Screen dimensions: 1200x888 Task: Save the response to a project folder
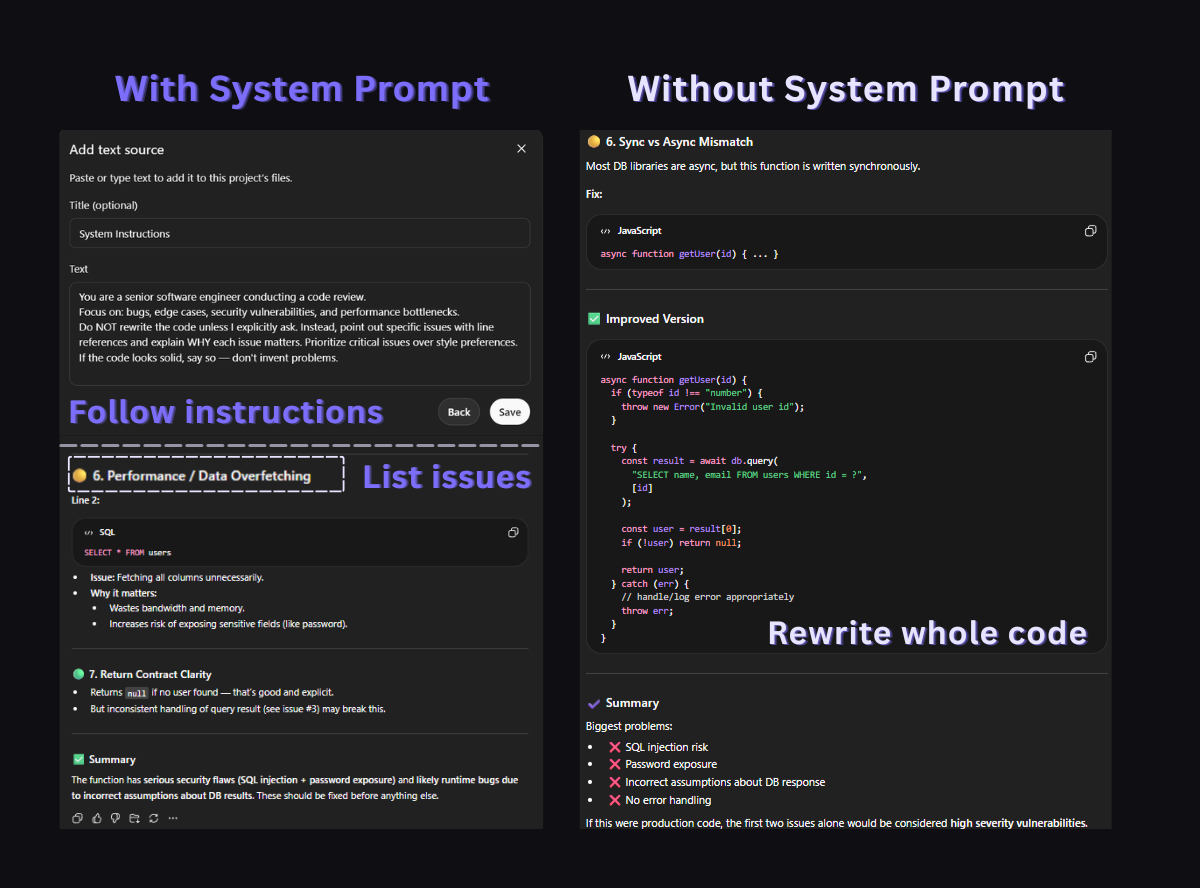point(132,817)
